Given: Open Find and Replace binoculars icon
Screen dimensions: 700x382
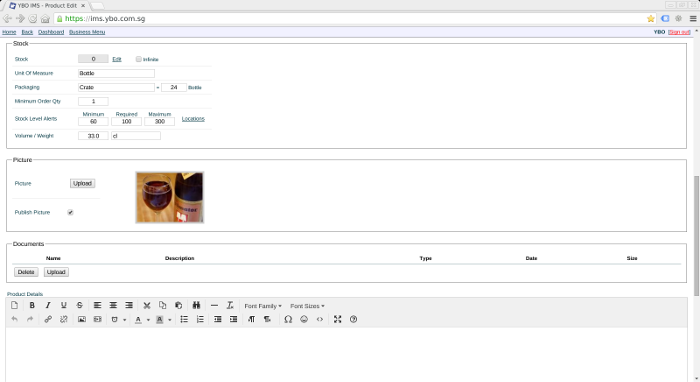Looking at the screenshot, I should (x=196, y=305).
